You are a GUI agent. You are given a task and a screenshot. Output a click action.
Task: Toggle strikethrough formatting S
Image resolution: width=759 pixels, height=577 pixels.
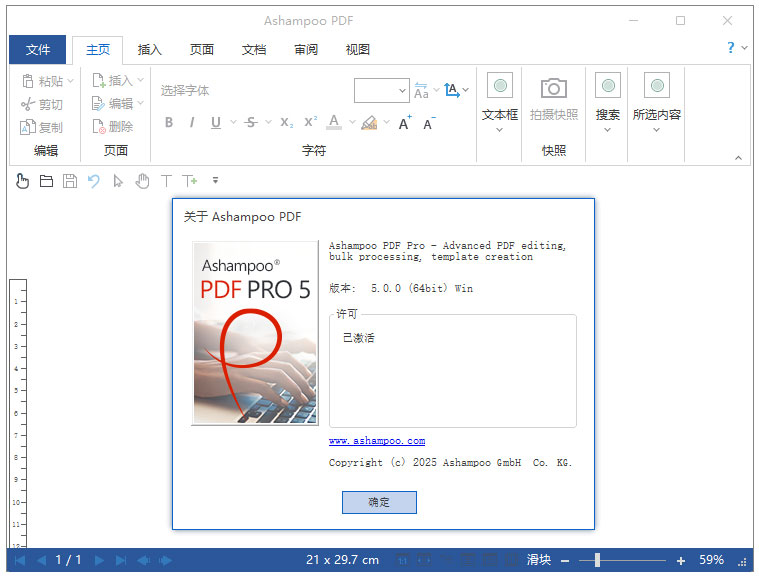tap(250, 122)
